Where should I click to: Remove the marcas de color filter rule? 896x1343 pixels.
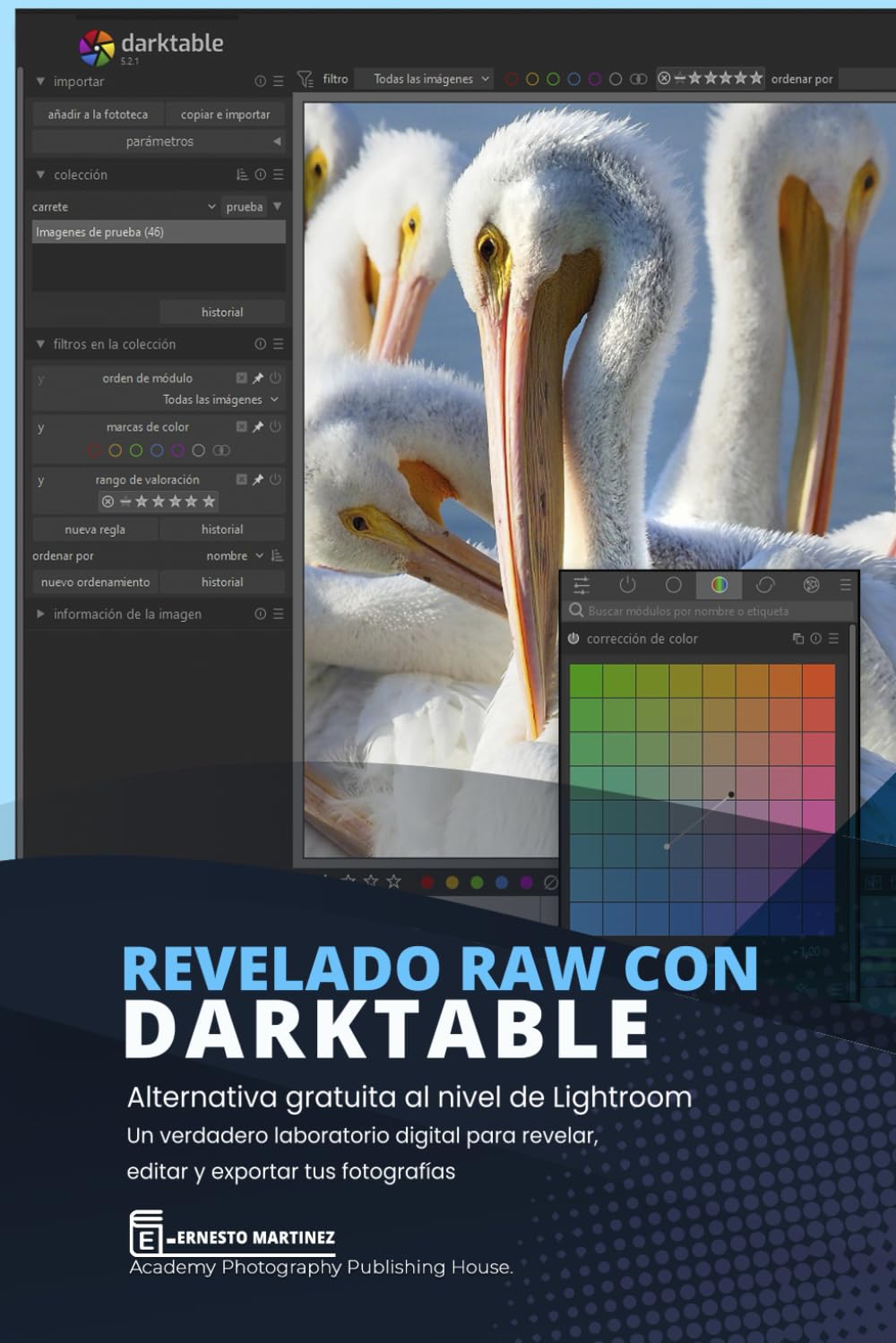[241, 426]
